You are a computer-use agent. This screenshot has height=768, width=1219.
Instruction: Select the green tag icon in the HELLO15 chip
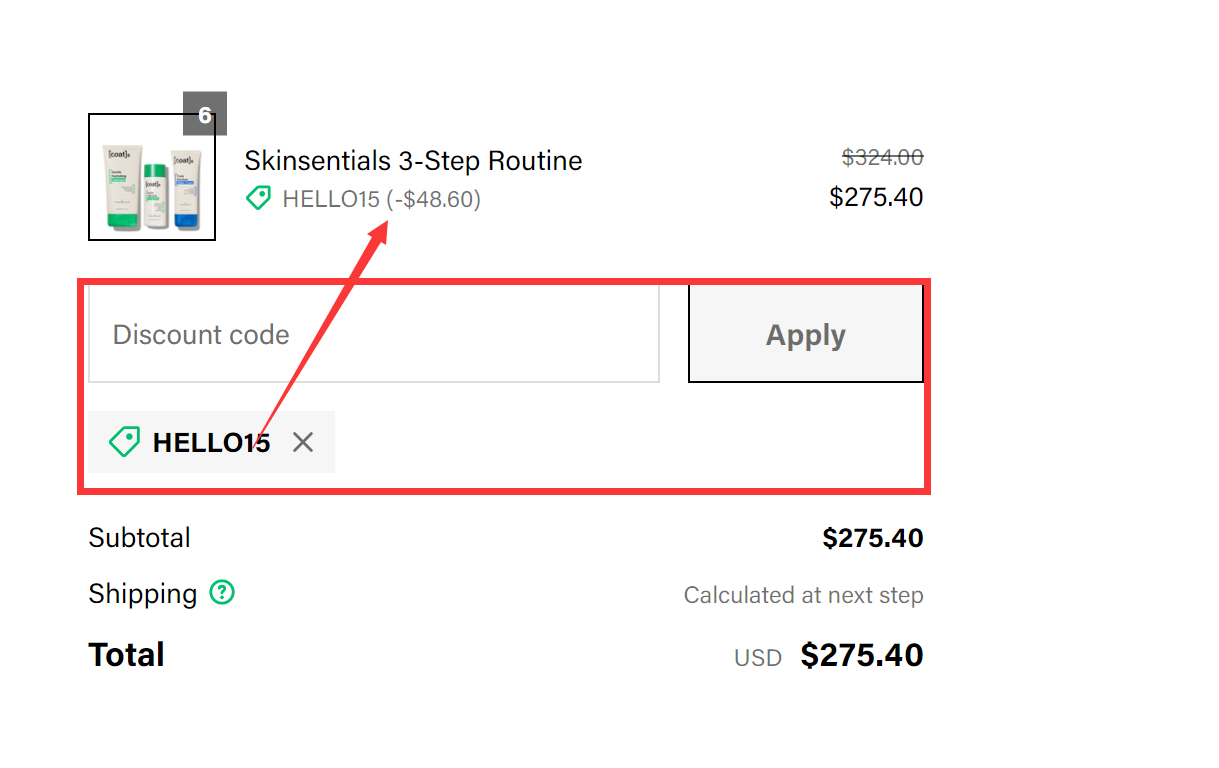click(x=124, y=441)
